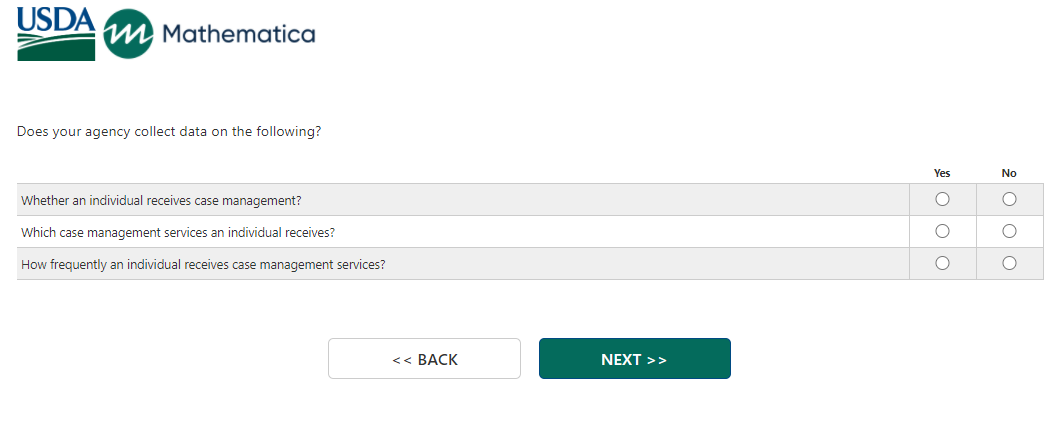This screenshot has height=447, width=1063.
Task: Click the 'Which case management services' row label
Action: coord(177,232)
